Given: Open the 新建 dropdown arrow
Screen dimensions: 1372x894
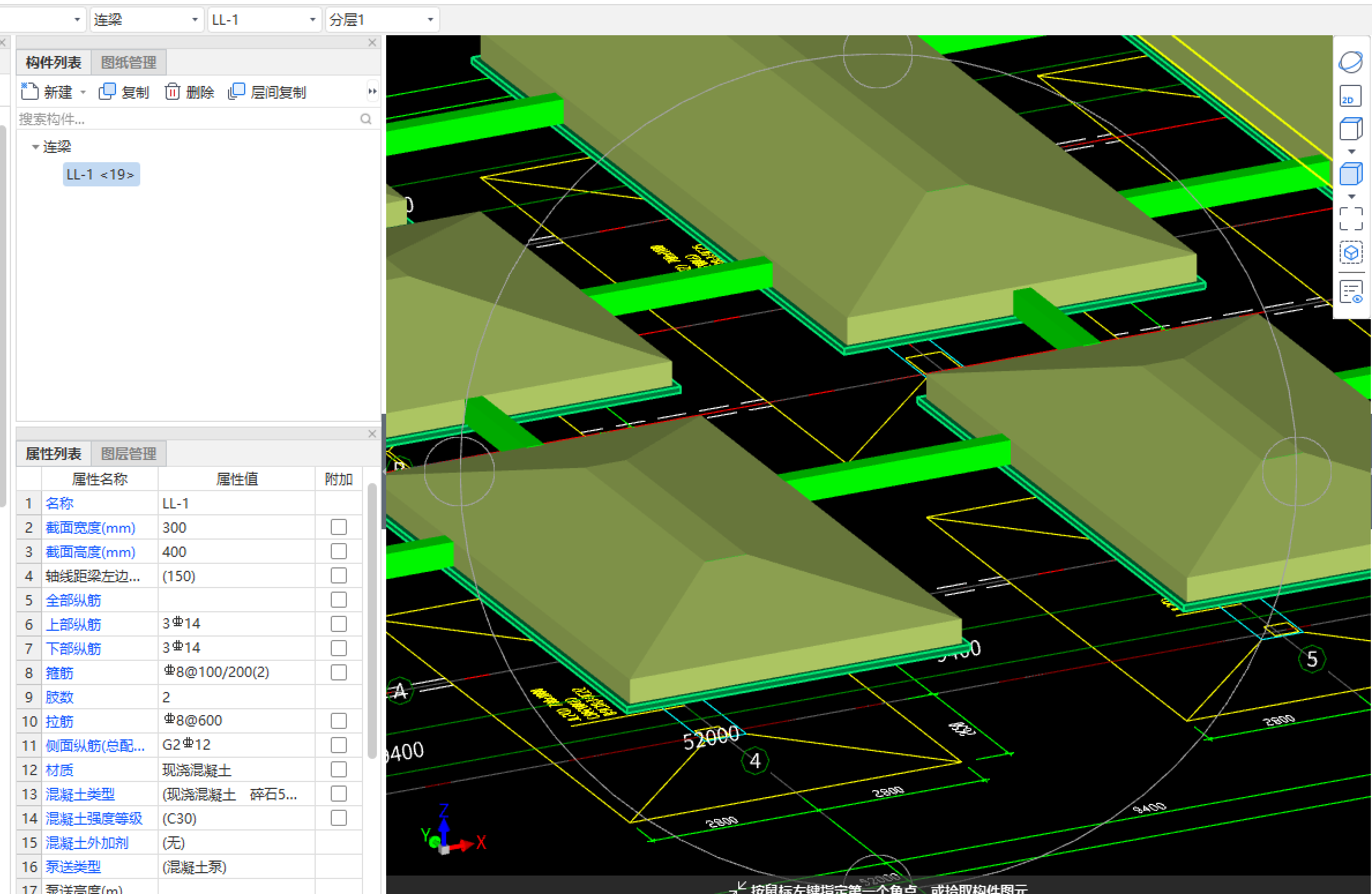Looking at the screenshot, I should point(83,92).
